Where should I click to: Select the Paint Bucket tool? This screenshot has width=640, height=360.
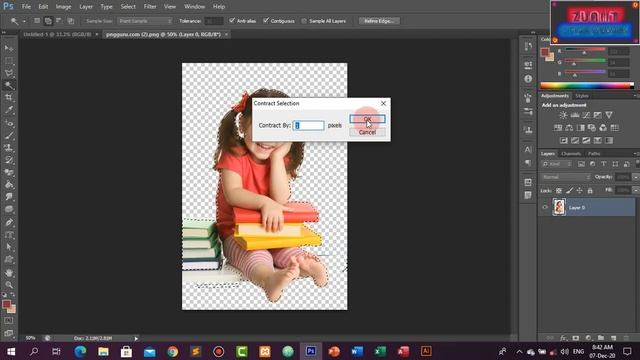(x=9, y=185)
